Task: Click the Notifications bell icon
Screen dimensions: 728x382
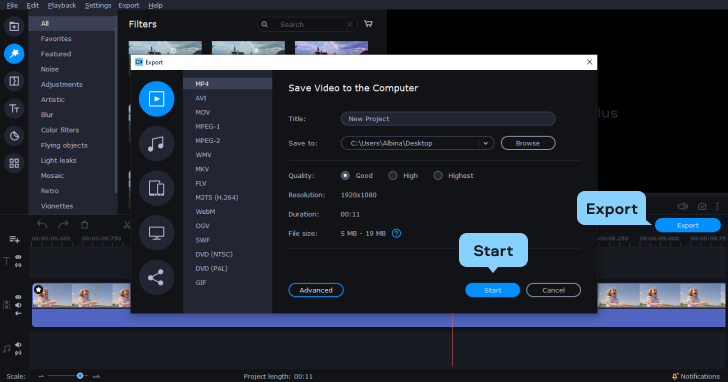Action: click(675, 376)
